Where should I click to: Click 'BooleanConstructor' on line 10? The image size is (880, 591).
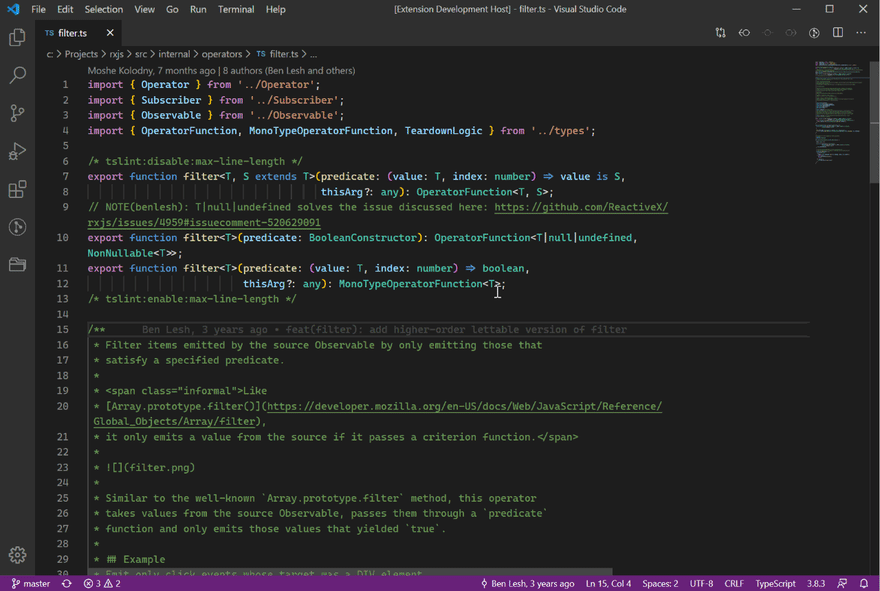coord(363,238)
